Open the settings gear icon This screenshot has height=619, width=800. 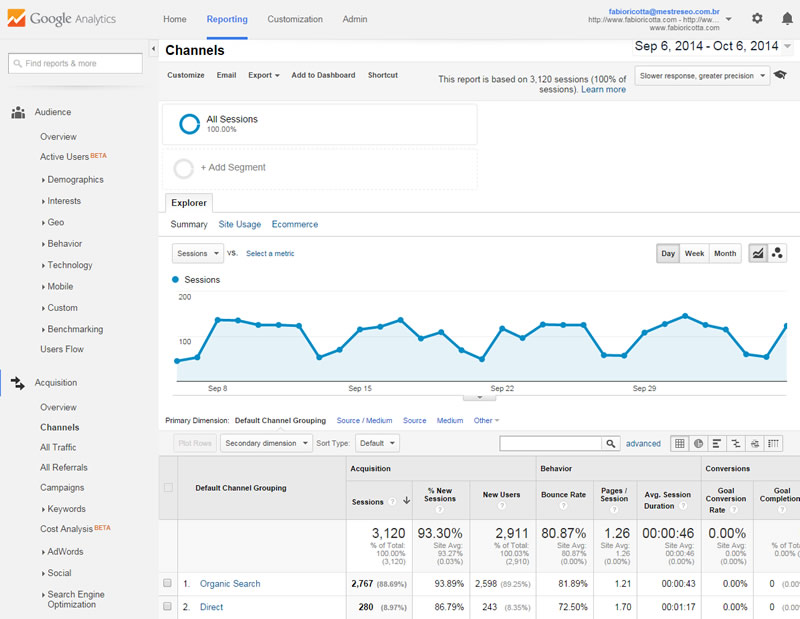[x=757, y=18]
